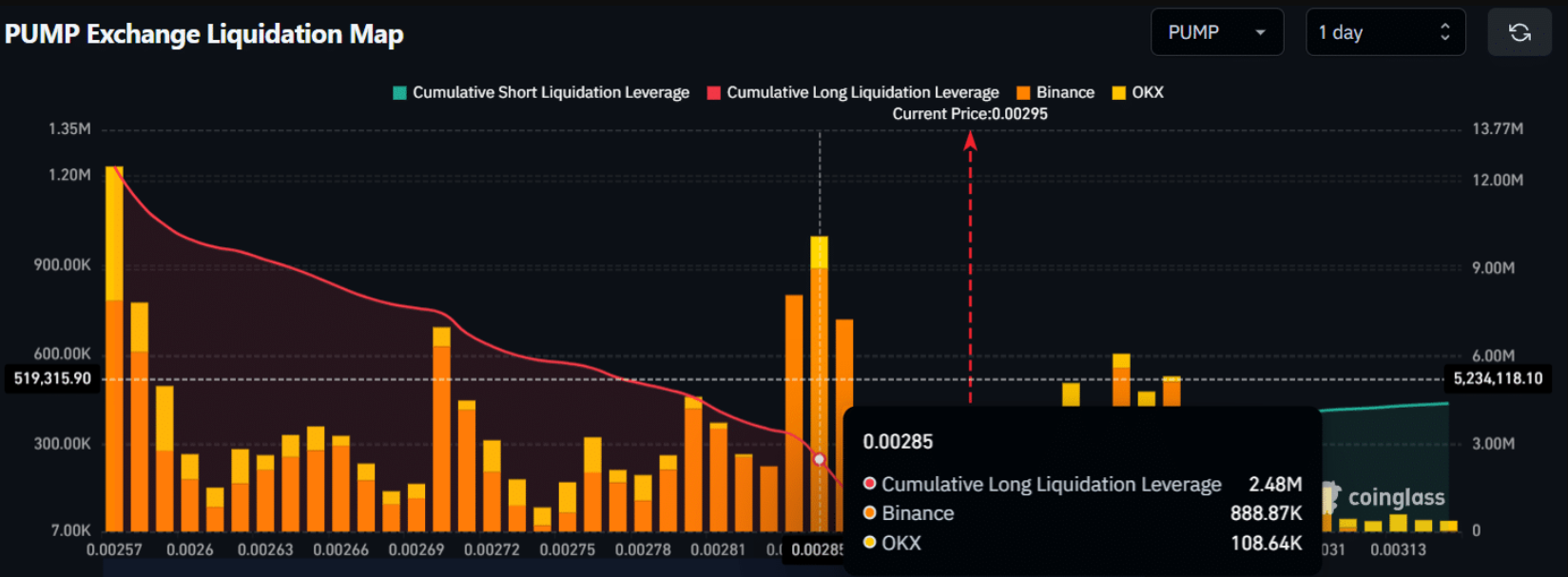Open the 1 day timeframe selector
The width and height of the screenshot is (1568, 577).
pos(1385,32)
